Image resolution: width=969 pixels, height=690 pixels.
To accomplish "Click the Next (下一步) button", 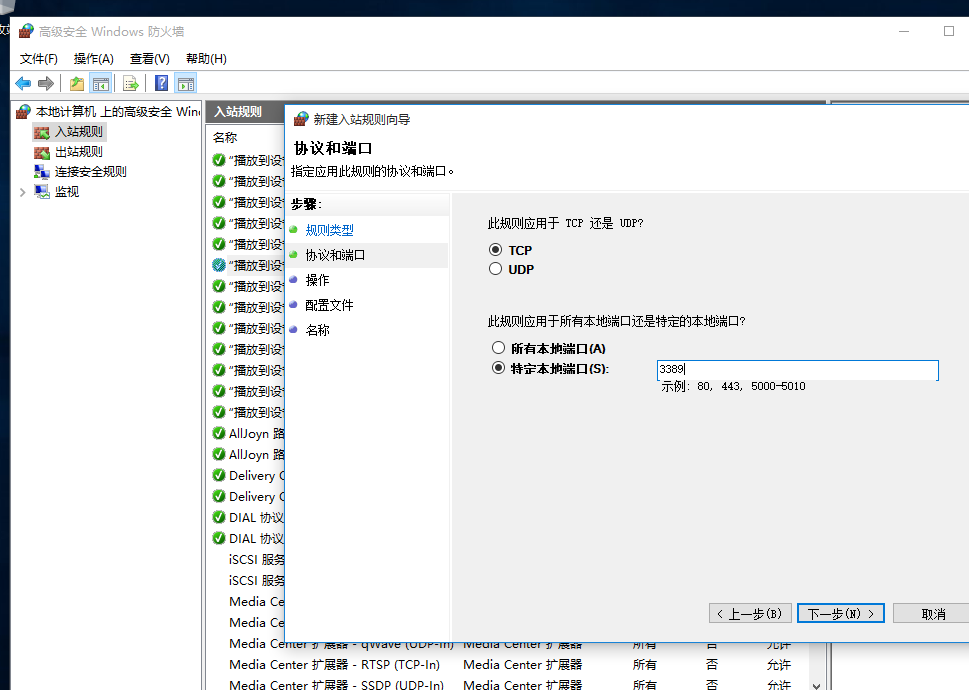I will click(840, 613).
